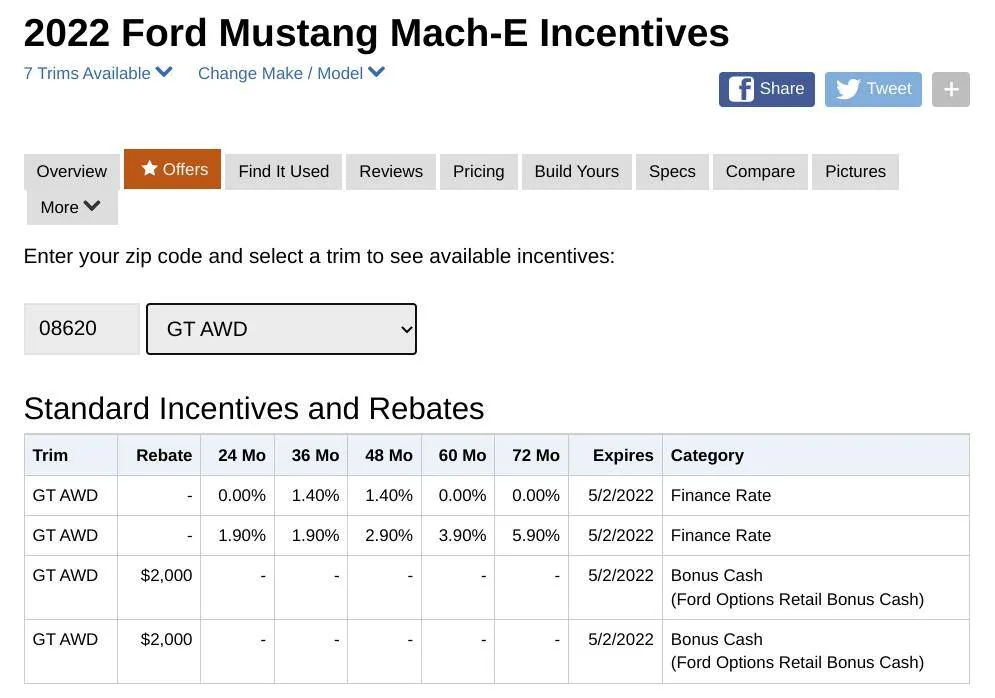Open the plus more-sharing options button
Viewport: 995px width, 698px height.
pyautogui.click(x=951, y=89)
